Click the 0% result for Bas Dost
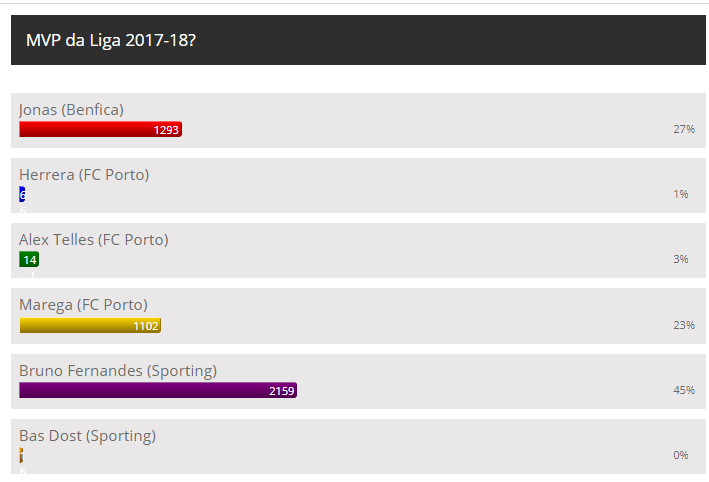This screenshot has width=709, height=482. pyautogui.click(x=681, y=455)
